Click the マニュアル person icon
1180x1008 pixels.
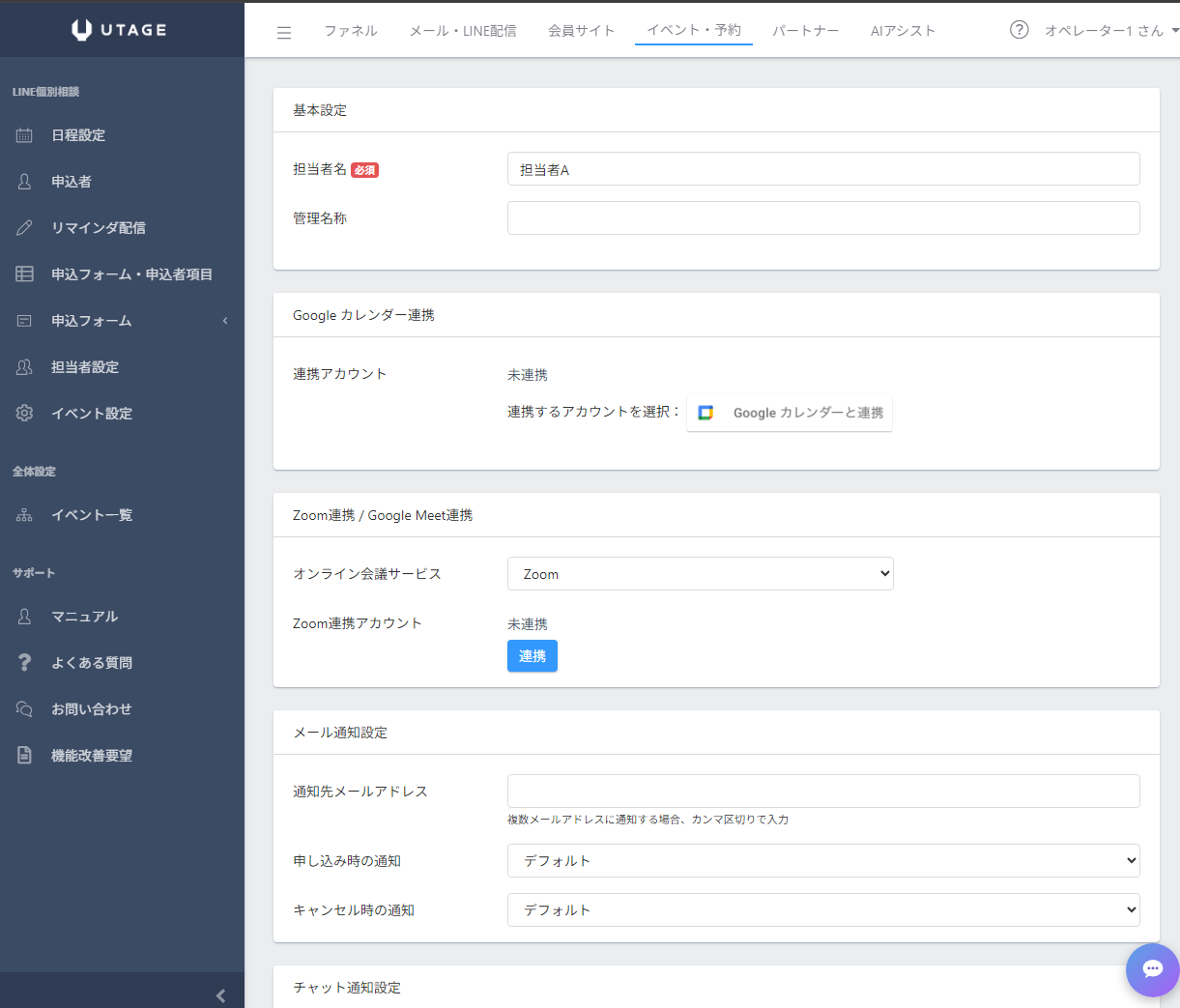(x=24, y=617)
